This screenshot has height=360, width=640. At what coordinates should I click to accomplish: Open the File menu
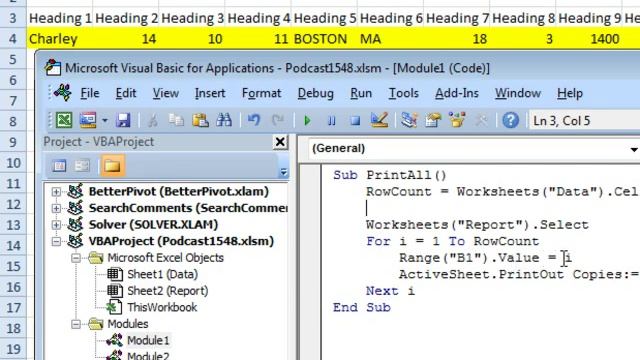click(89, 93)
